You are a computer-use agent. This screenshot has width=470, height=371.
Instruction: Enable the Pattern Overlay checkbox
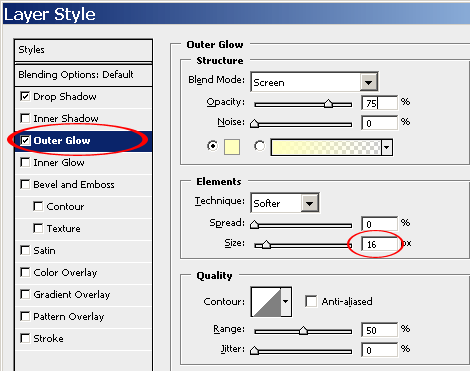[x=25, y=316]
